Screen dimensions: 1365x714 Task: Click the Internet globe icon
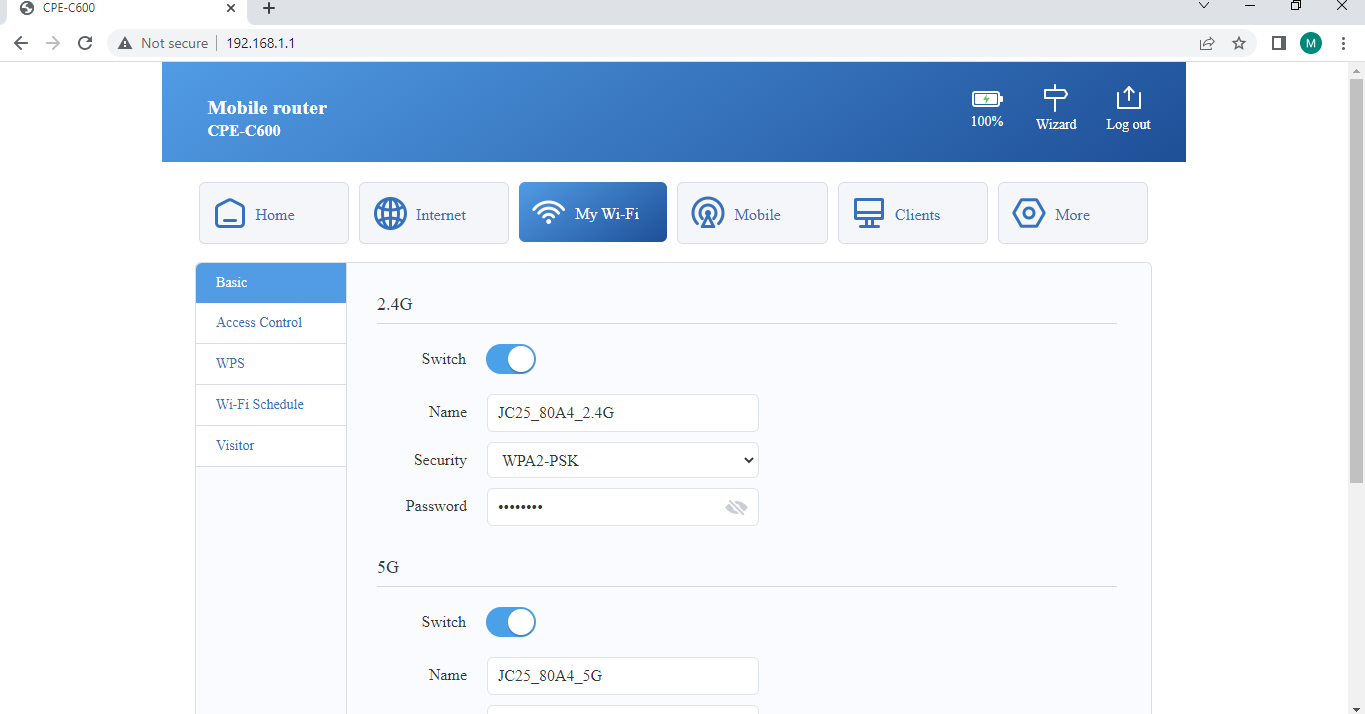point(390,213)
